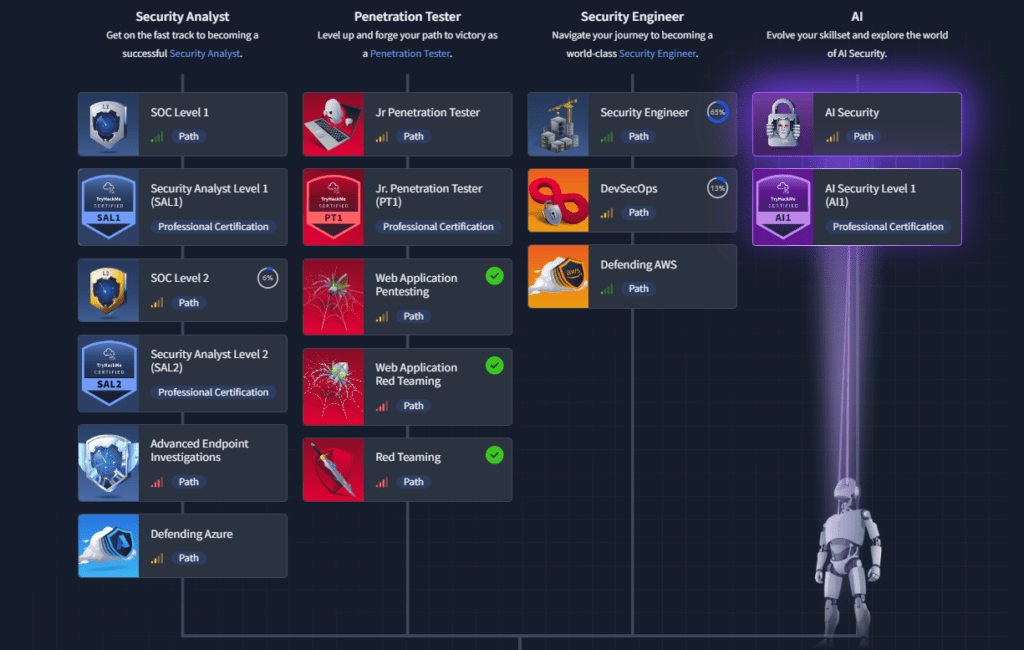Select the PT1 certification badge icon
The height and width of the screenshot is (650, 1024).
click(x=333, y=207)
